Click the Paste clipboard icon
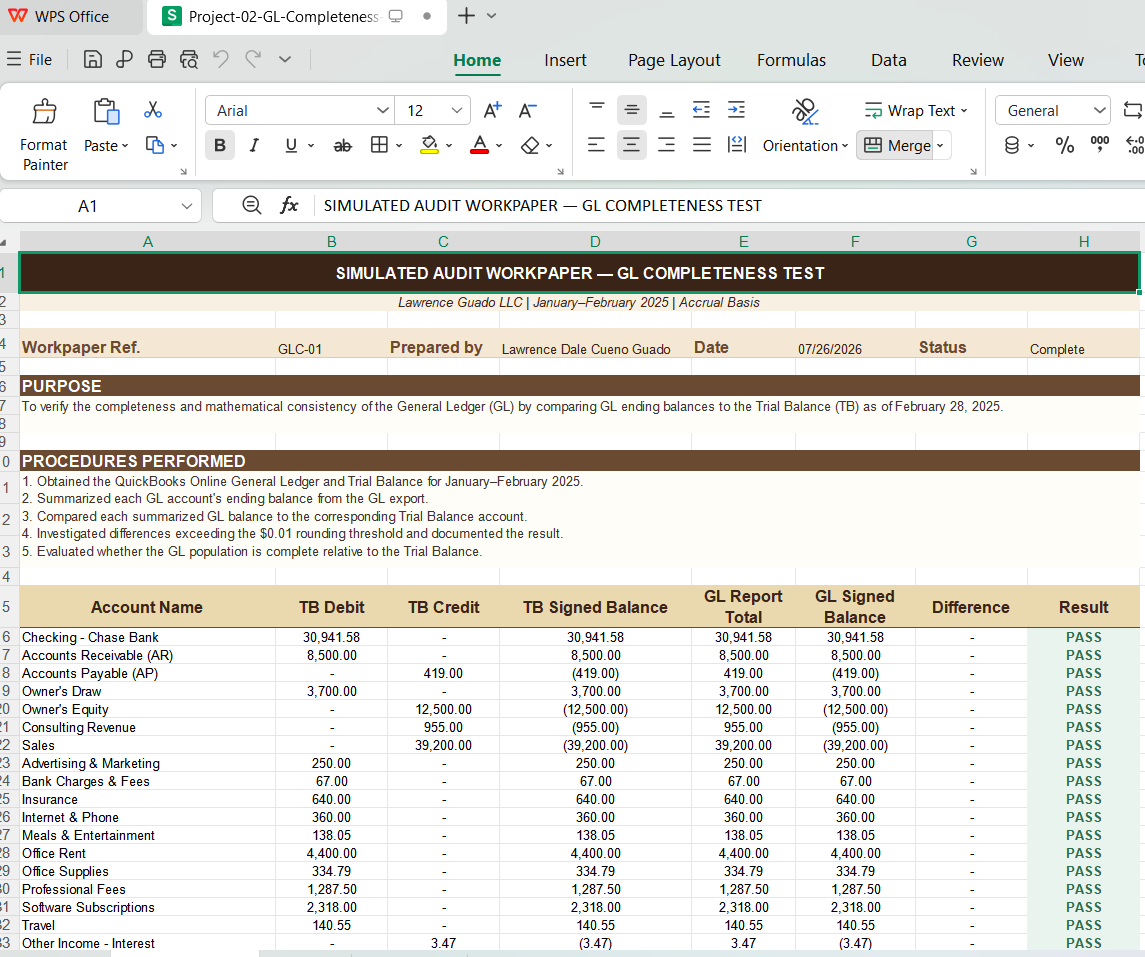The width and height of the screenshot is (1145, 957). [x=106, y=112]
